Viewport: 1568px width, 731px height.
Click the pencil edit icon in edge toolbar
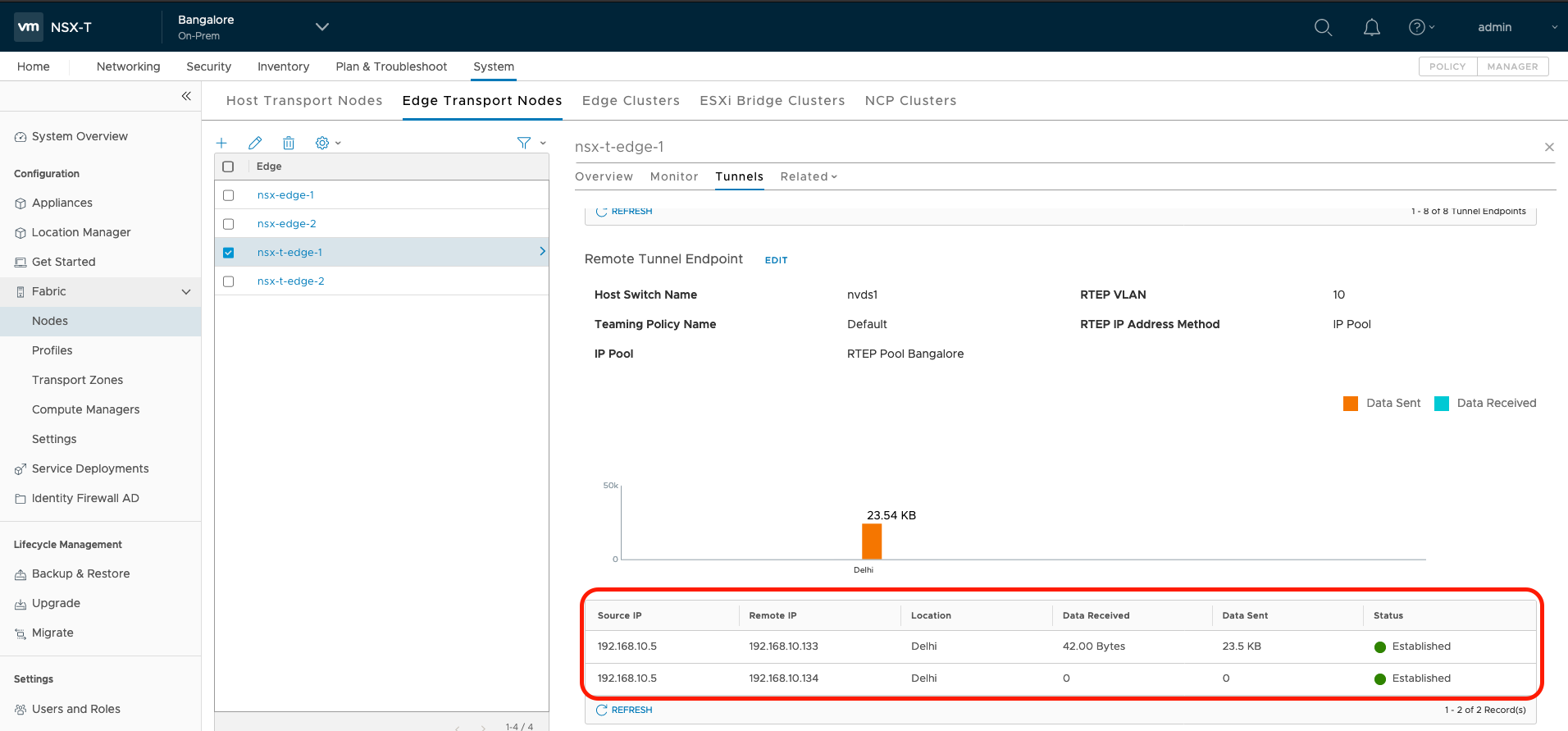coord(255,143)
